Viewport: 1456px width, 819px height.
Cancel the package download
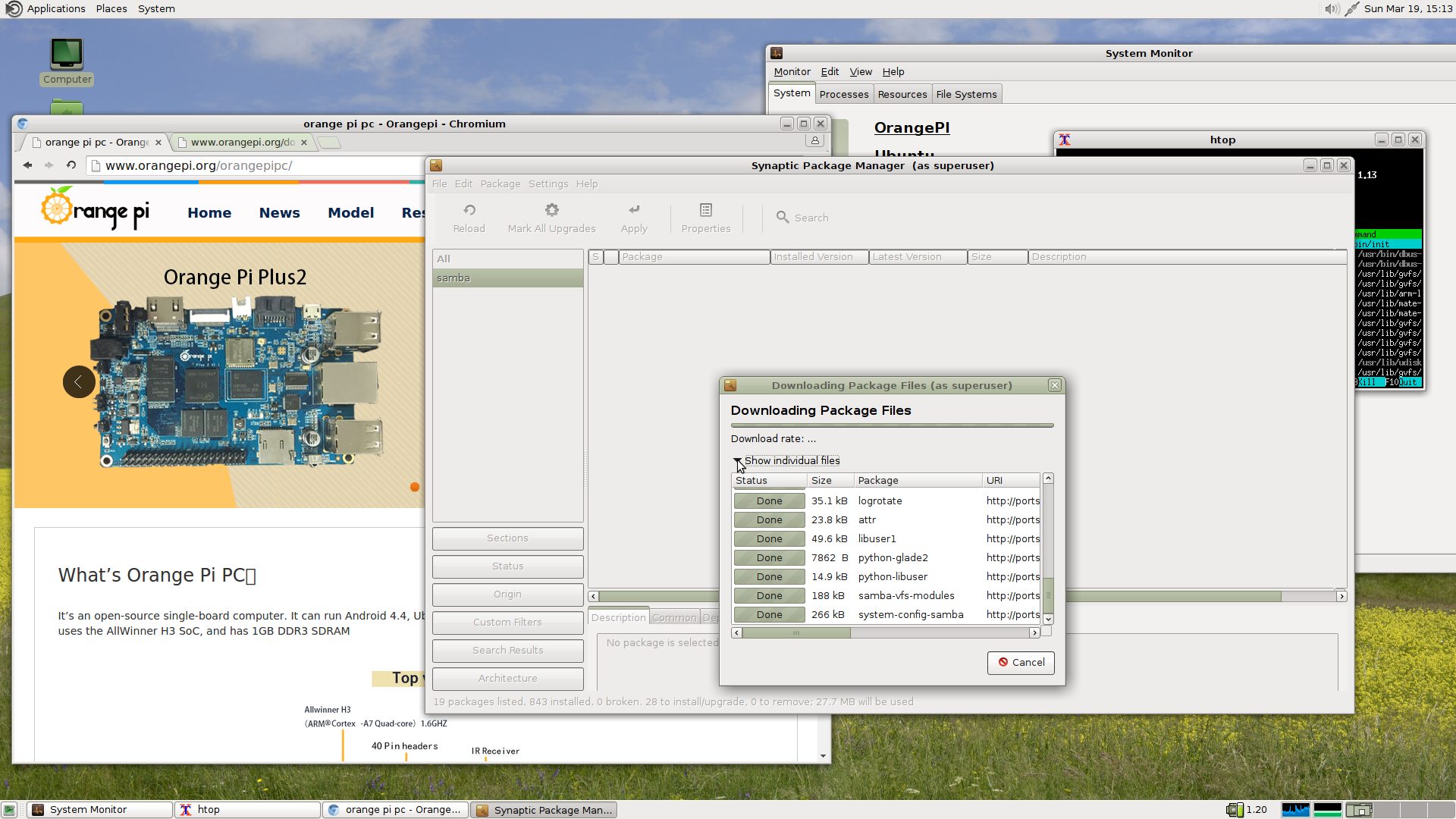(1021, 663)
